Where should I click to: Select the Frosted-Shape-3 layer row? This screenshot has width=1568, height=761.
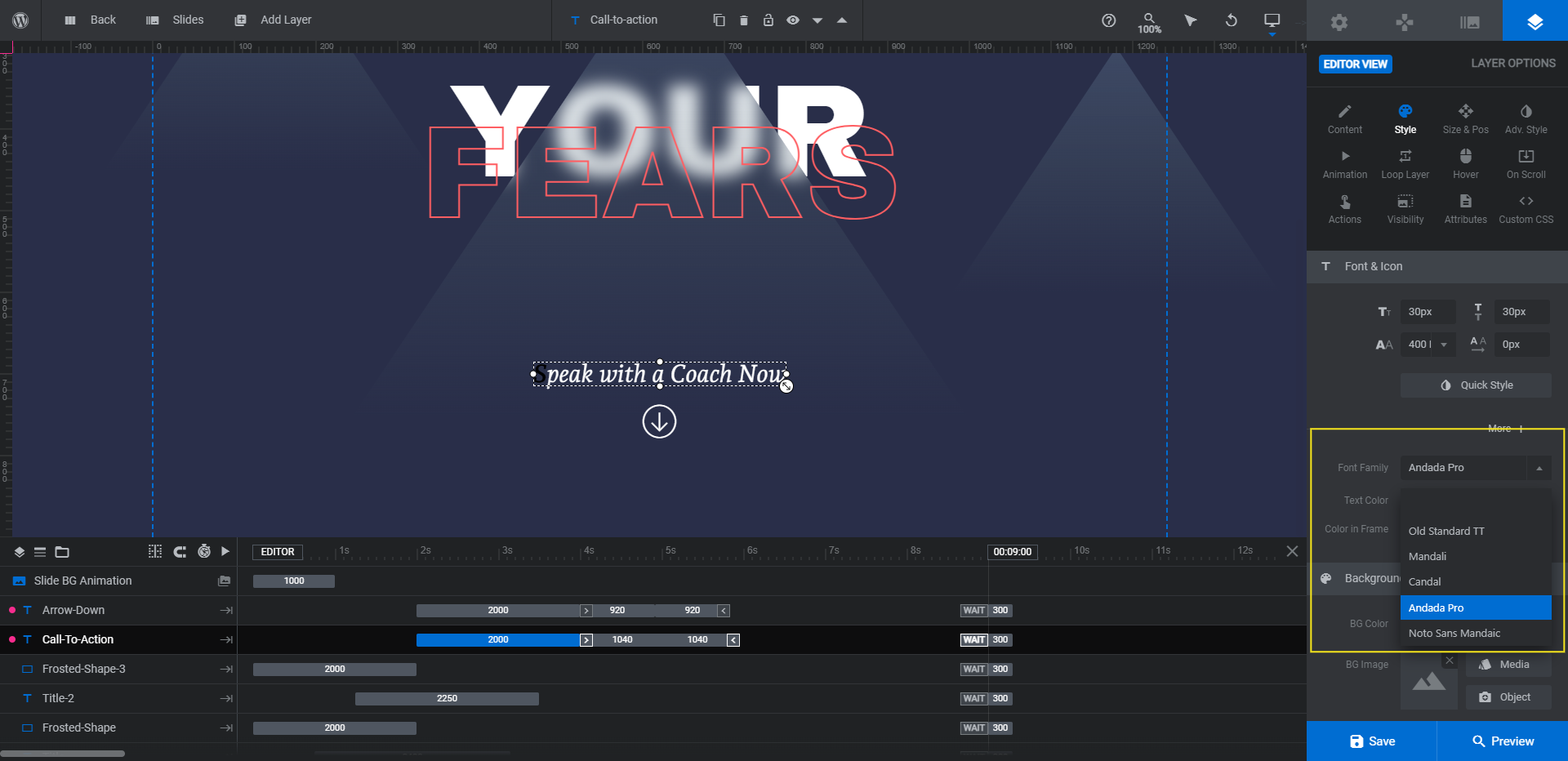(118, 669)
